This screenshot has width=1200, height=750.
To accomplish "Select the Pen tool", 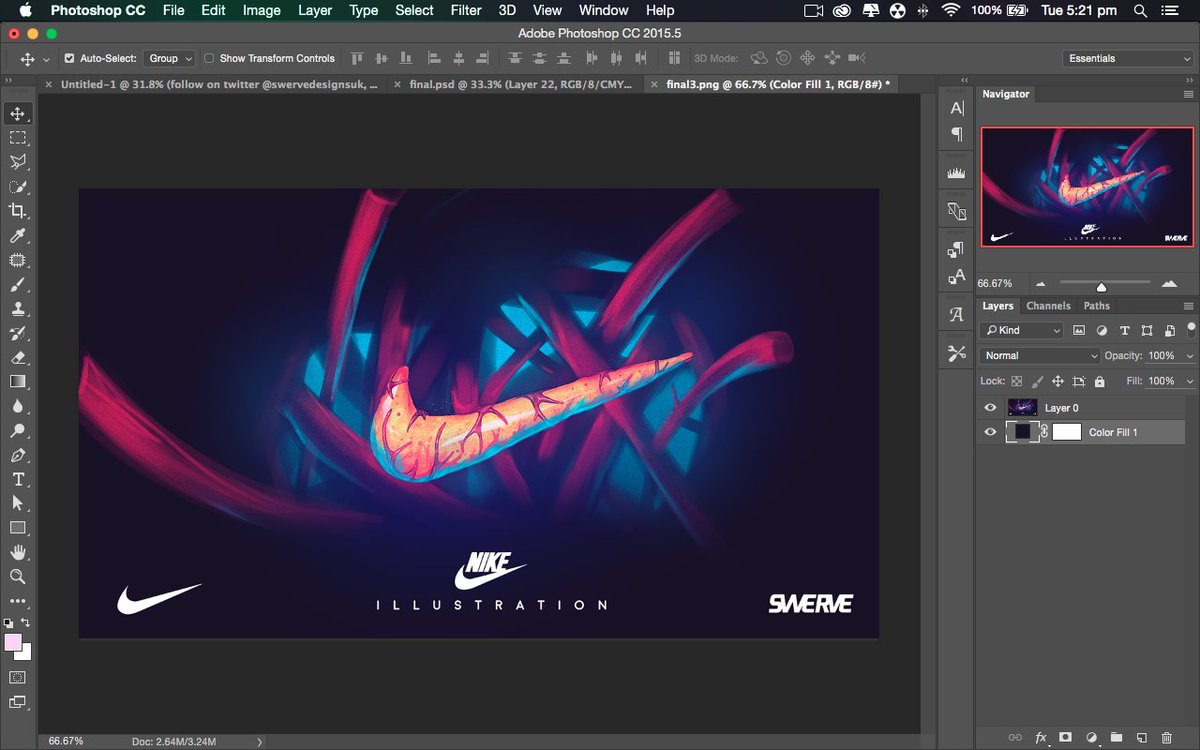I will point(18,455).
